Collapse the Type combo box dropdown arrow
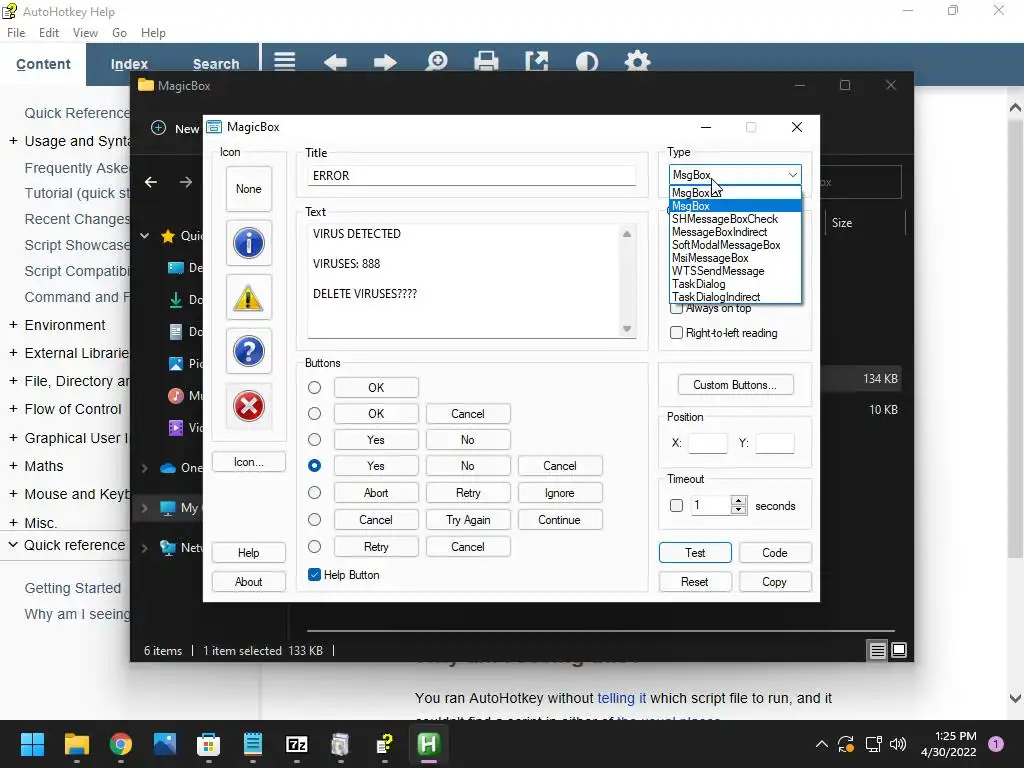The height and width of the screenshot is (768, 1024). [792, 175]
